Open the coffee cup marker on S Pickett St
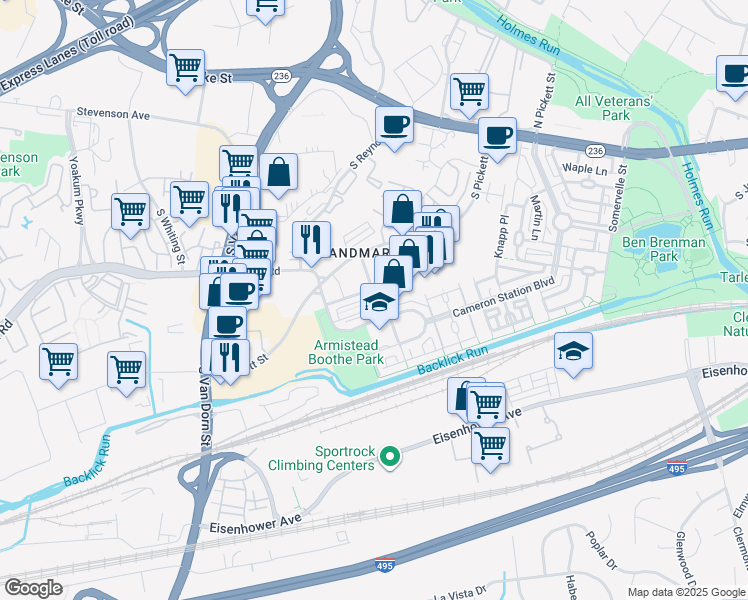 coord(497,139)
